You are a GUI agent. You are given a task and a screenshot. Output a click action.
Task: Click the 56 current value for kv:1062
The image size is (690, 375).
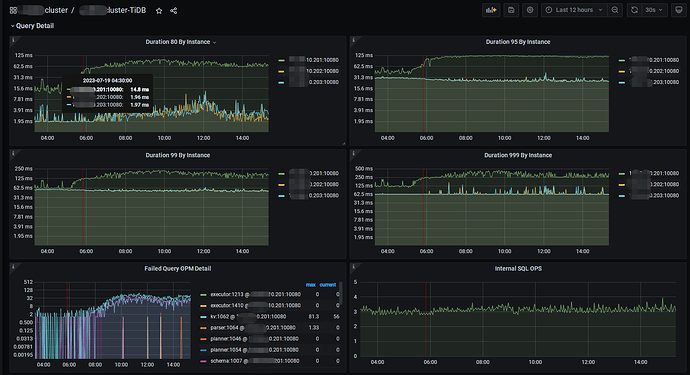pos(336,316)
